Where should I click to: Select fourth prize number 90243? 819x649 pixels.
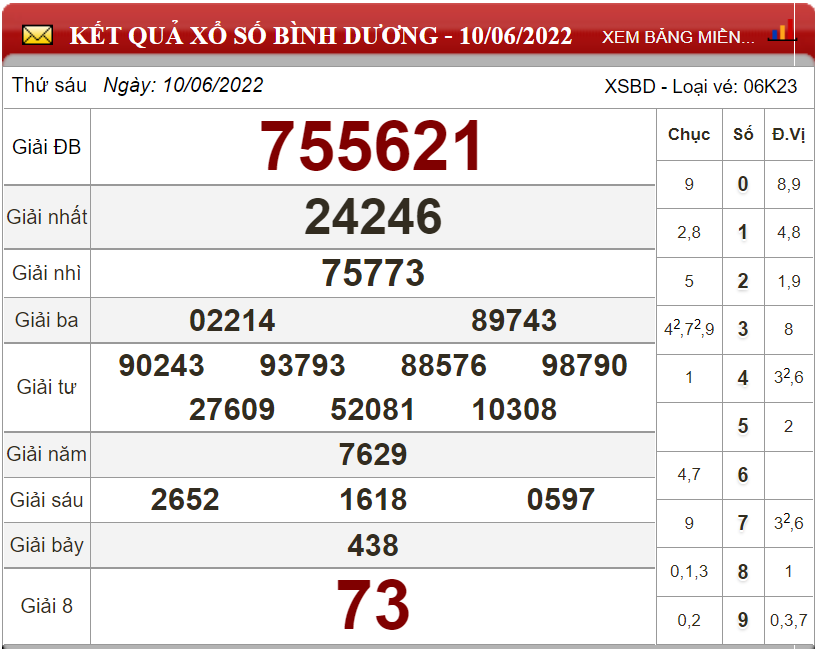161,365
